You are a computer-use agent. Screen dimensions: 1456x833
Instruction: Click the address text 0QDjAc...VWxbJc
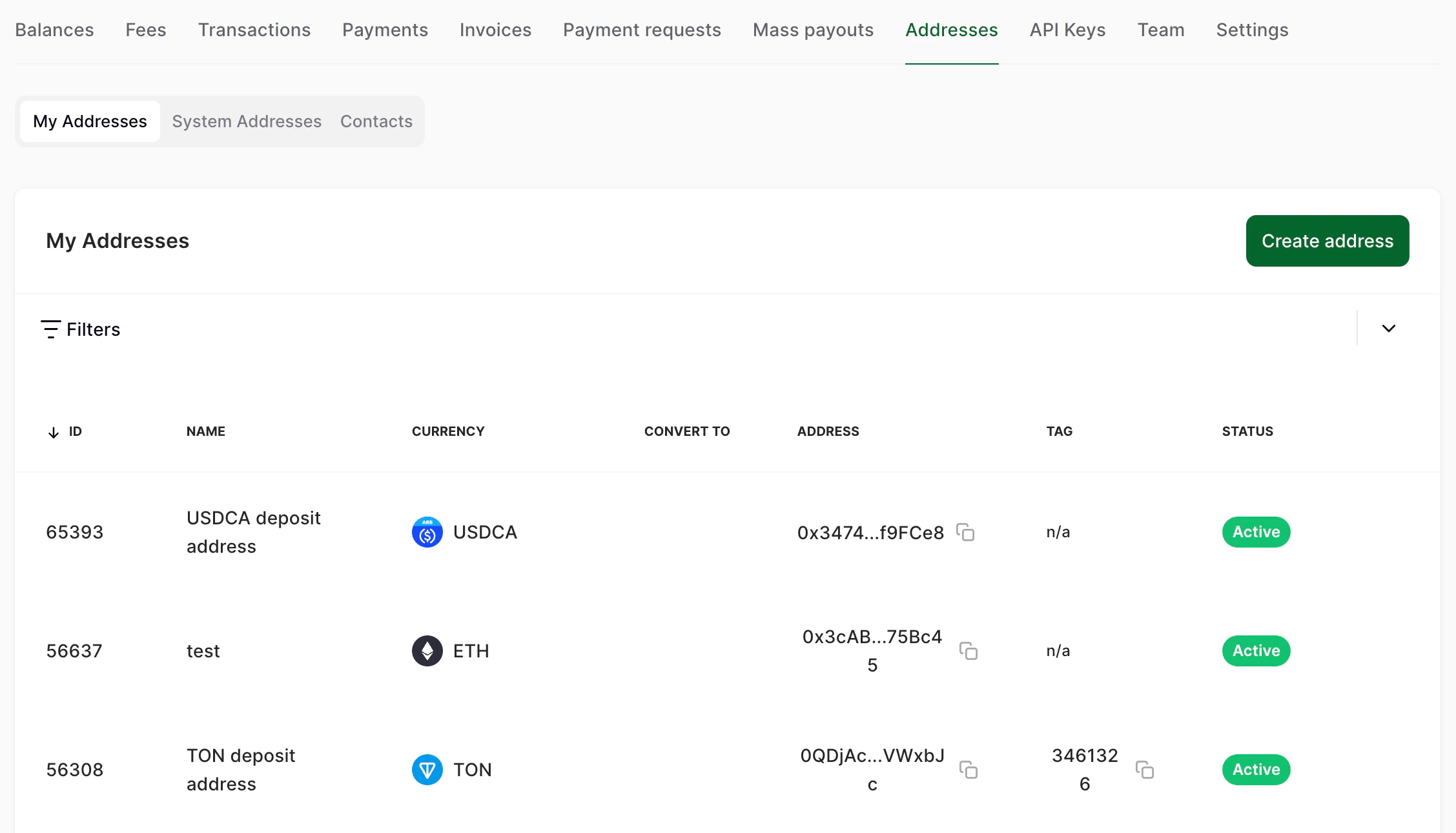click(872, 770)
